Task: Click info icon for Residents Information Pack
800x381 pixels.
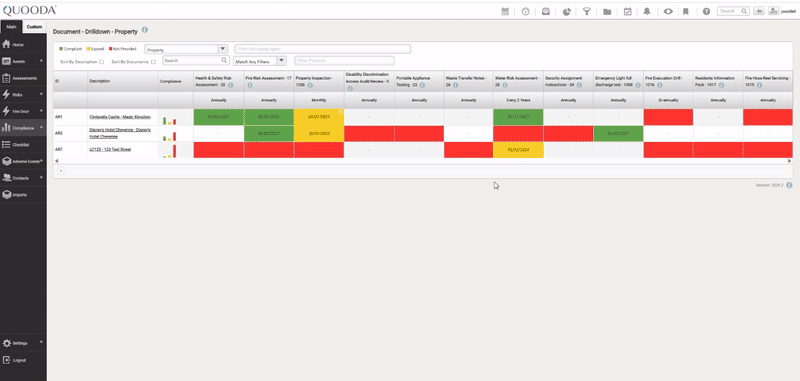Action: (721, 85)
